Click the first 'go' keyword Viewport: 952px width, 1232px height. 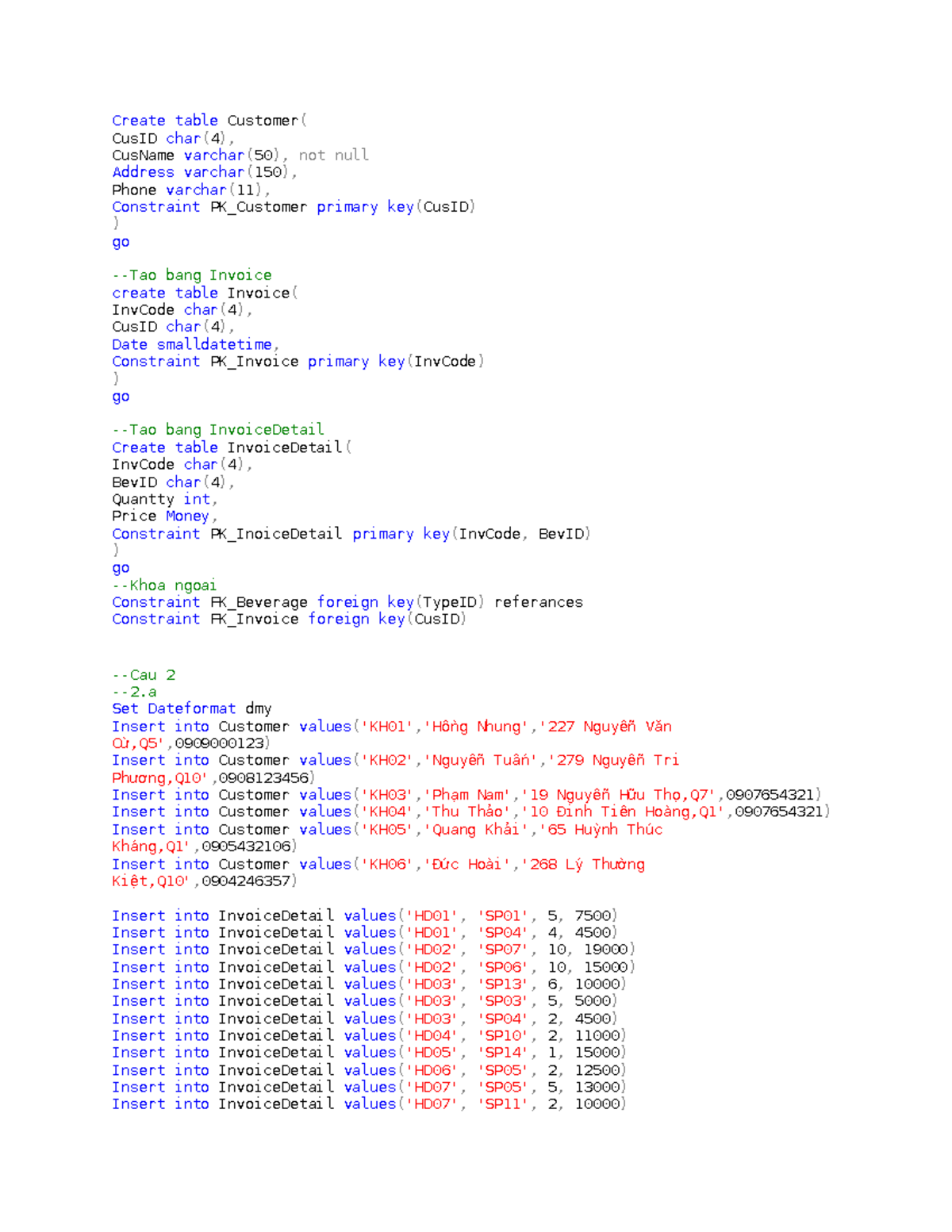pyautogui.click(x=120, y=241)
